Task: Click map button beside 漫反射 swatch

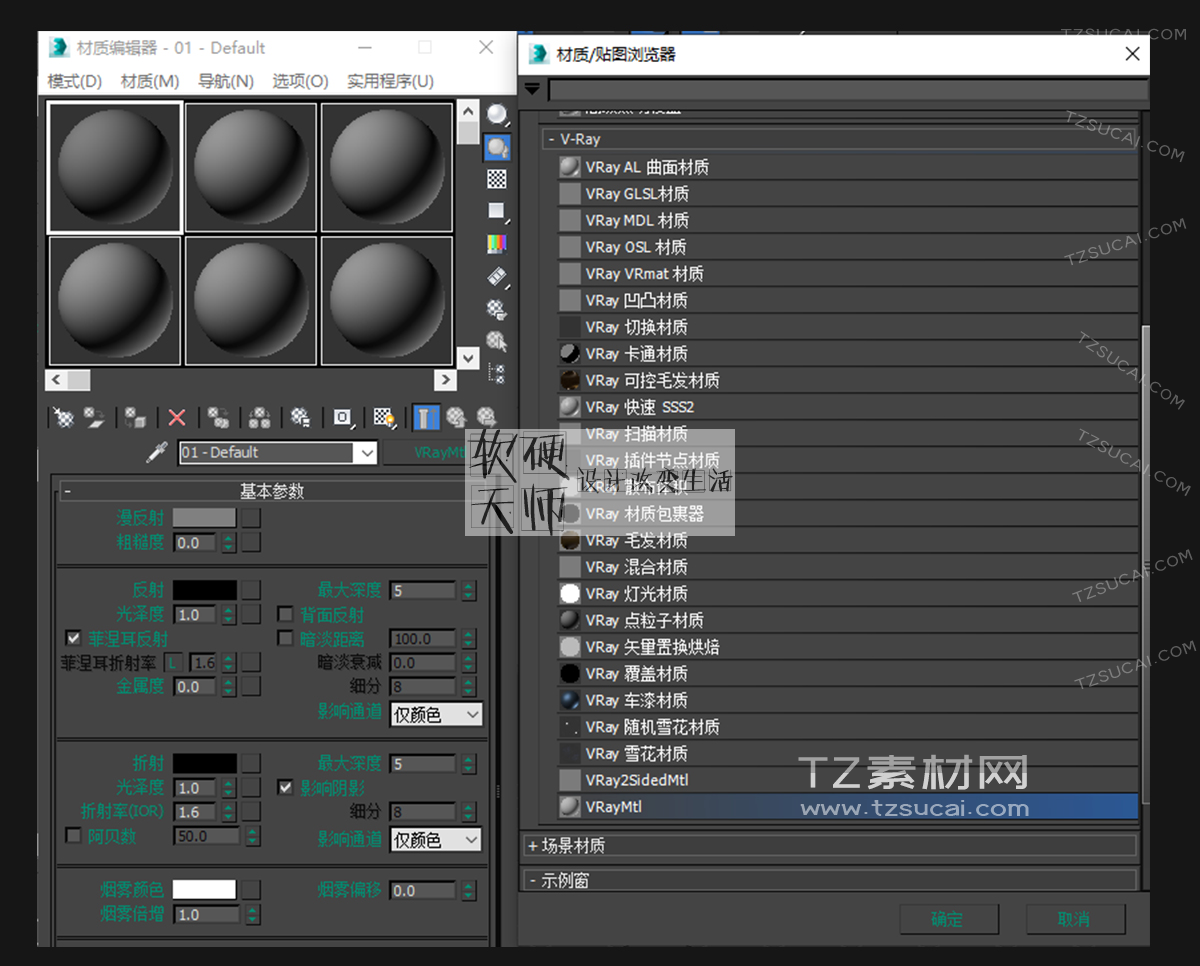Action: (x=250, y=518)
